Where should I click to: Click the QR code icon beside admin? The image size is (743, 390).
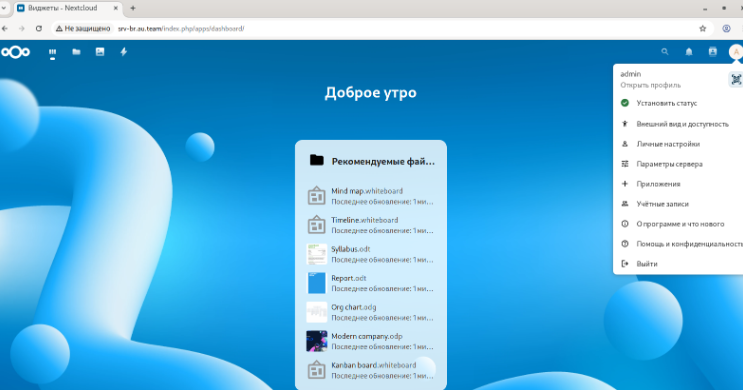click(735, 79)
